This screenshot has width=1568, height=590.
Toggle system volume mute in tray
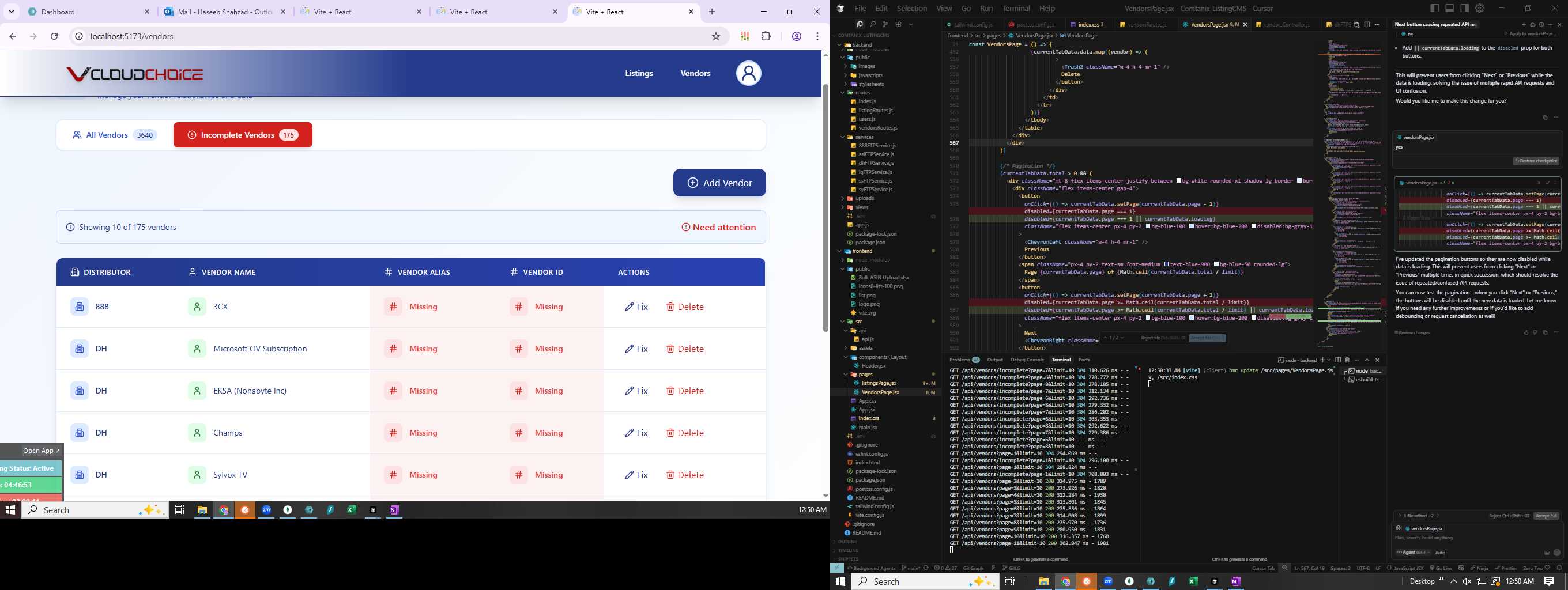click(x=1467, y=581)
